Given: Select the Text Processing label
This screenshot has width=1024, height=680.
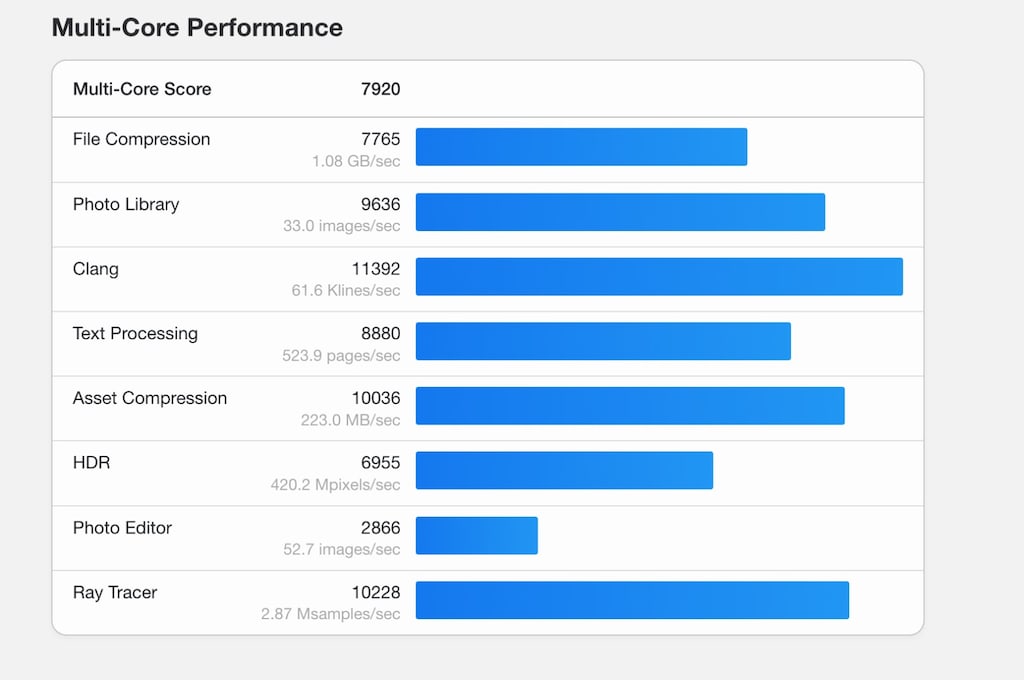Looking at the screenshot, I should click(x=135, y=333).
